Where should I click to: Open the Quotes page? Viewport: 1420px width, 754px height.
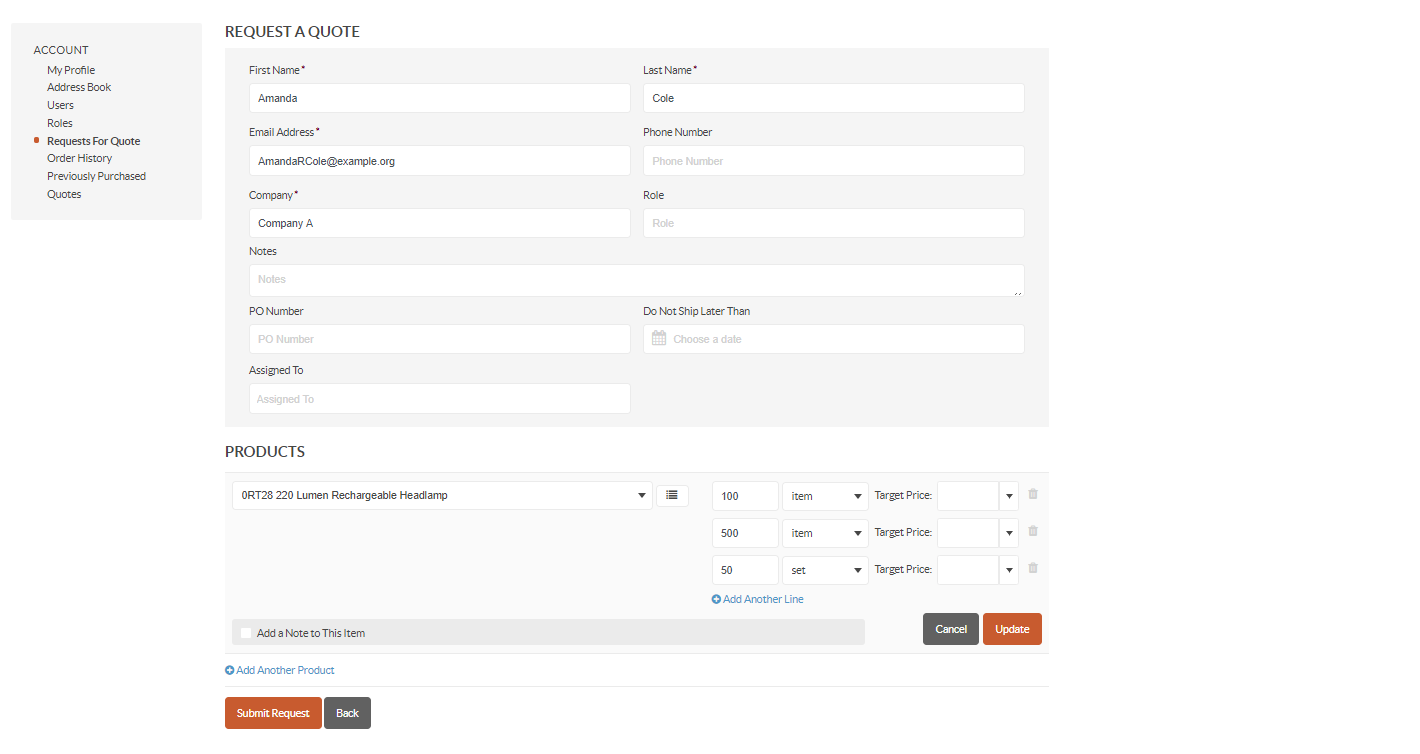(x=64, y=194)
